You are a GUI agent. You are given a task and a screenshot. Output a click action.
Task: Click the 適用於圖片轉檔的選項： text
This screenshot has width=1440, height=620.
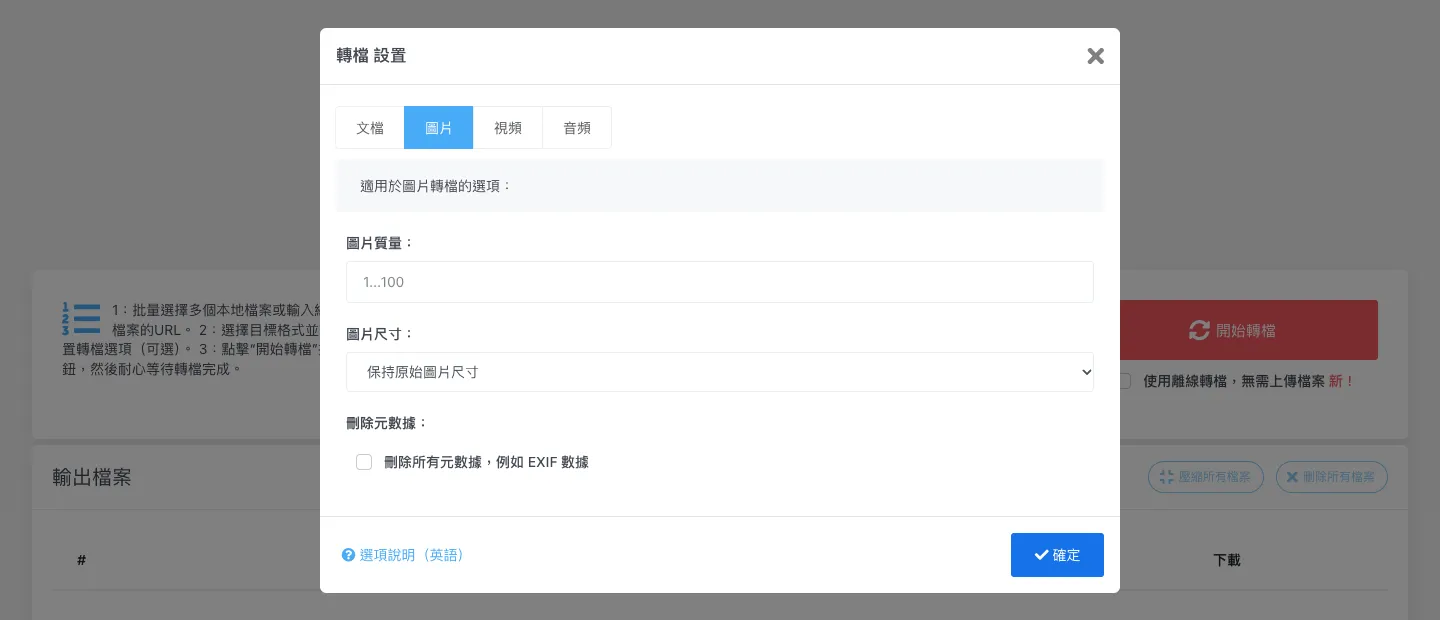[x=436, y=186]
